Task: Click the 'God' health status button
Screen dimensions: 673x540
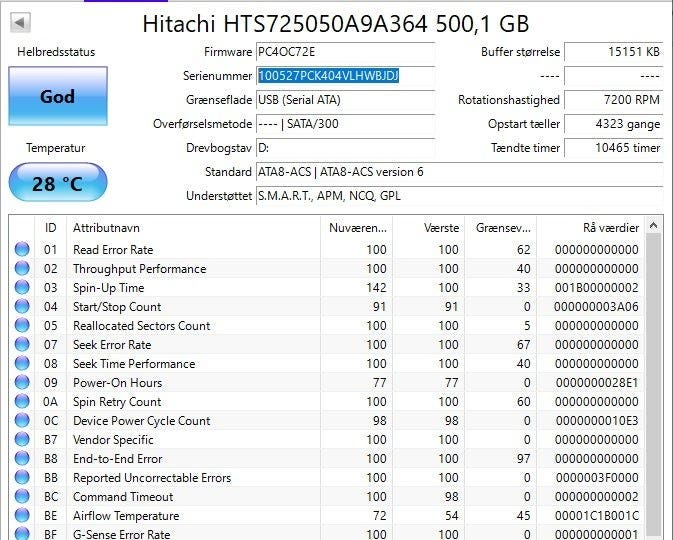Action: click(x=57, y=97)
